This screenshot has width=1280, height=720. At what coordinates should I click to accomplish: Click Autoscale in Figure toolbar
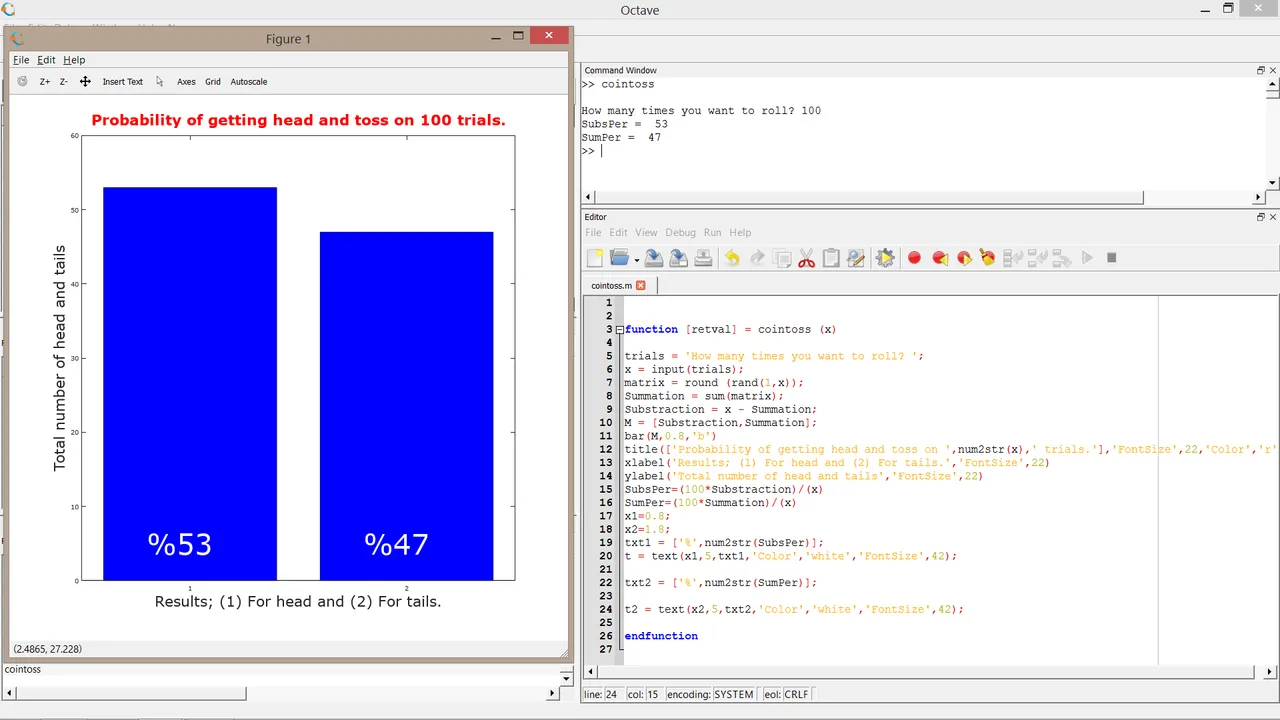[249, 81]
